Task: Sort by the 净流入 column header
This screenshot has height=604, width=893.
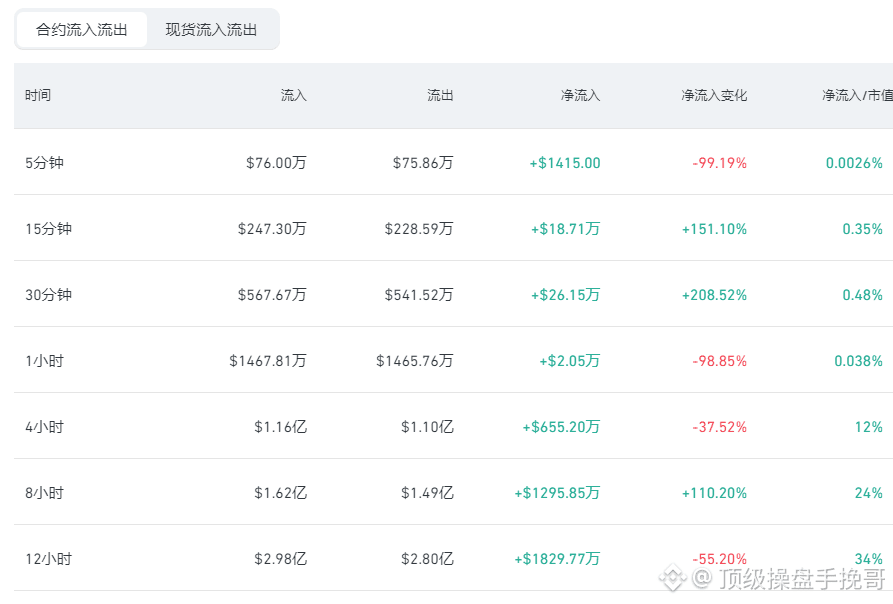Action: click(x=580, y=95)
